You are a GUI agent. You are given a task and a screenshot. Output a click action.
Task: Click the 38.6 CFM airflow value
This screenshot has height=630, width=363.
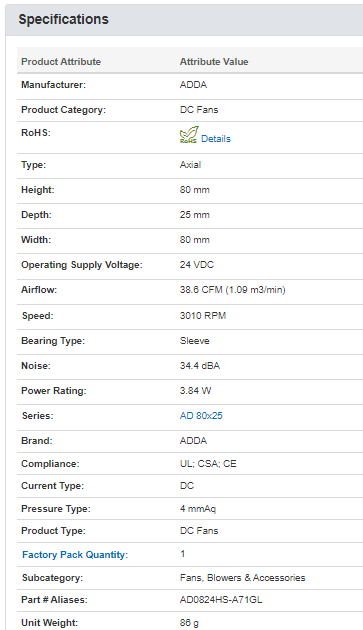(x=233, y=290)
